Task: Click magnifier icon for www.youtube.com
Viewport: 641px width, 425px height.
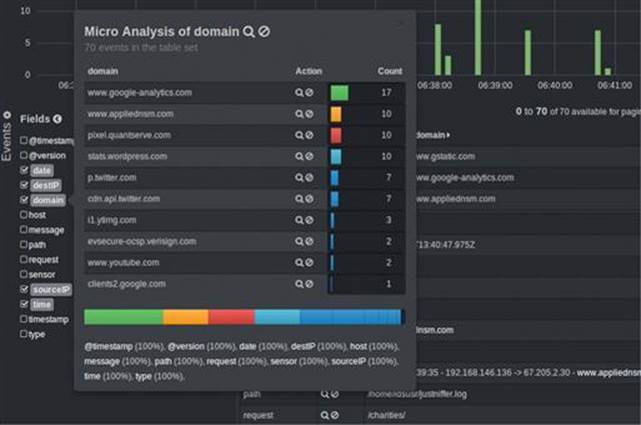Action: pyautogui.click(x=299, y=262)
